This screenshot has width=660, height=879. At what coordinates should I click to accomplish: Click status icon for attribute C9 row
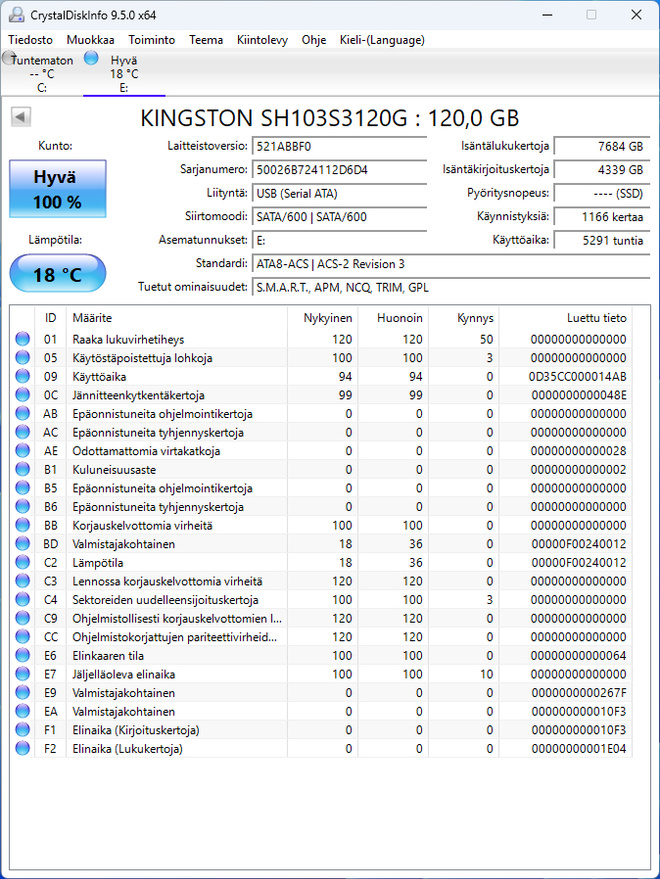pos(22,618)
